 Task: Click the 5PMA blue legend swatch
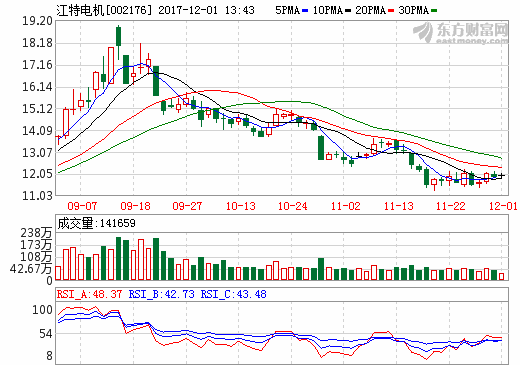305,11
